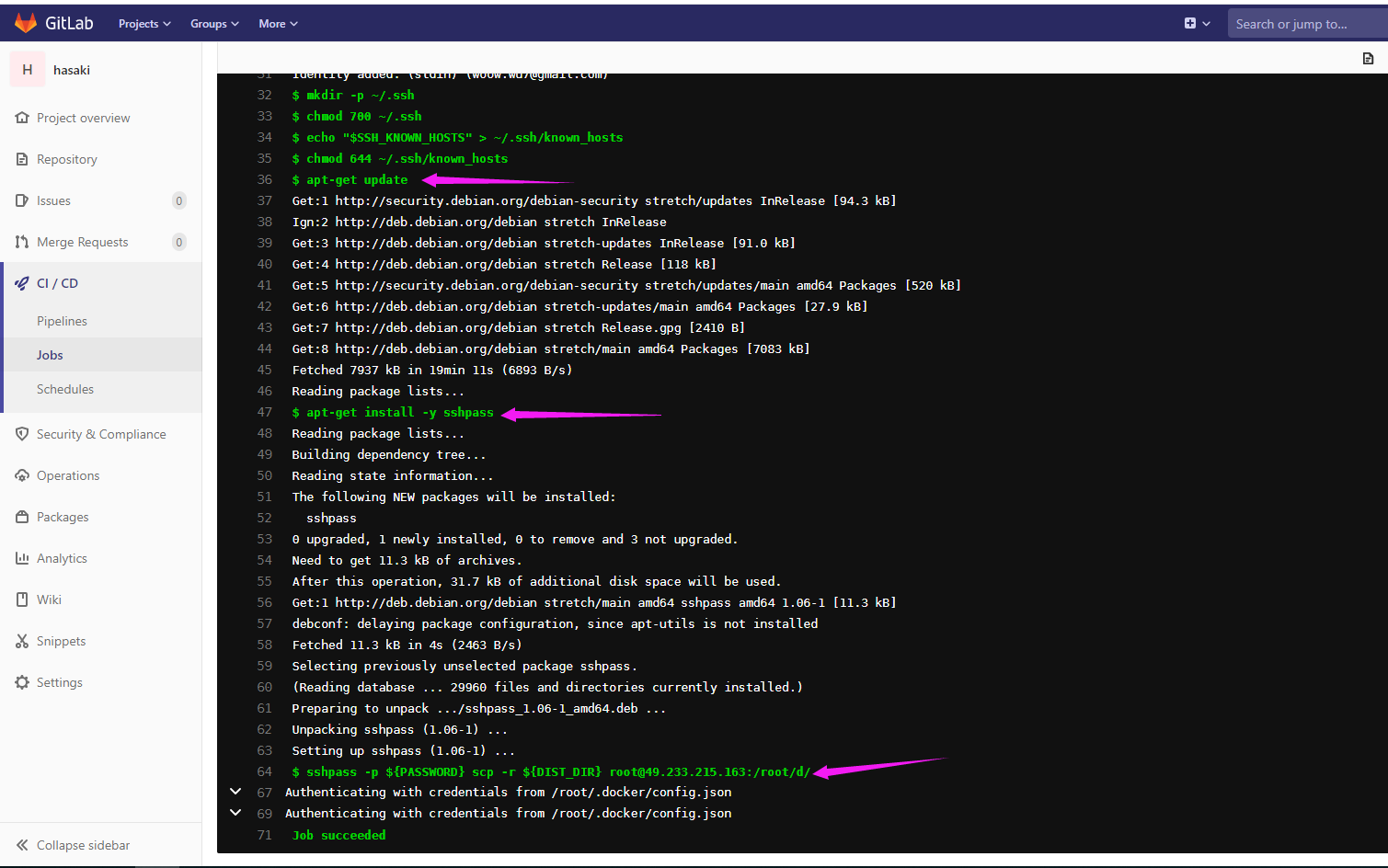
Task: Click 'Fetched 7937 kB in 19min 11s' line
Action: pos(432,370)
